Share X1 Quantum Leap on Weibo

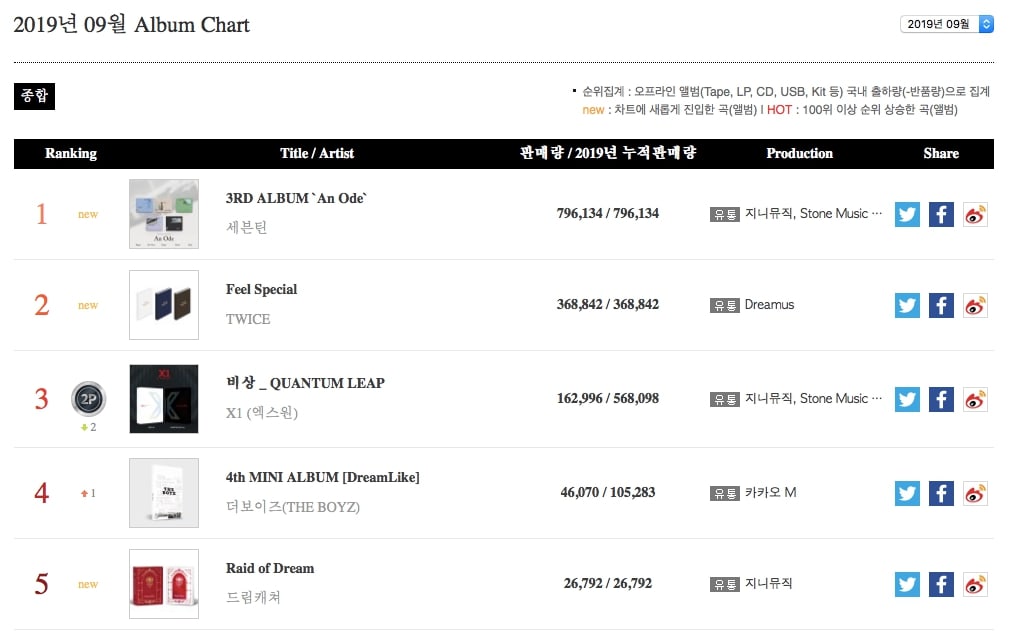coord(975,399)
